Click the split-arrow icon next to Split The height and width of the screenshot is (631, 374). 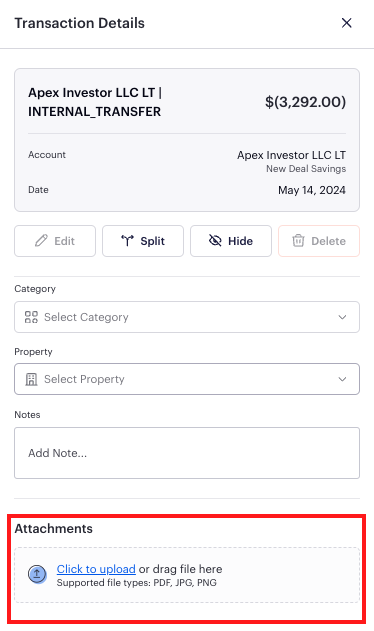(x=127, y=241)
